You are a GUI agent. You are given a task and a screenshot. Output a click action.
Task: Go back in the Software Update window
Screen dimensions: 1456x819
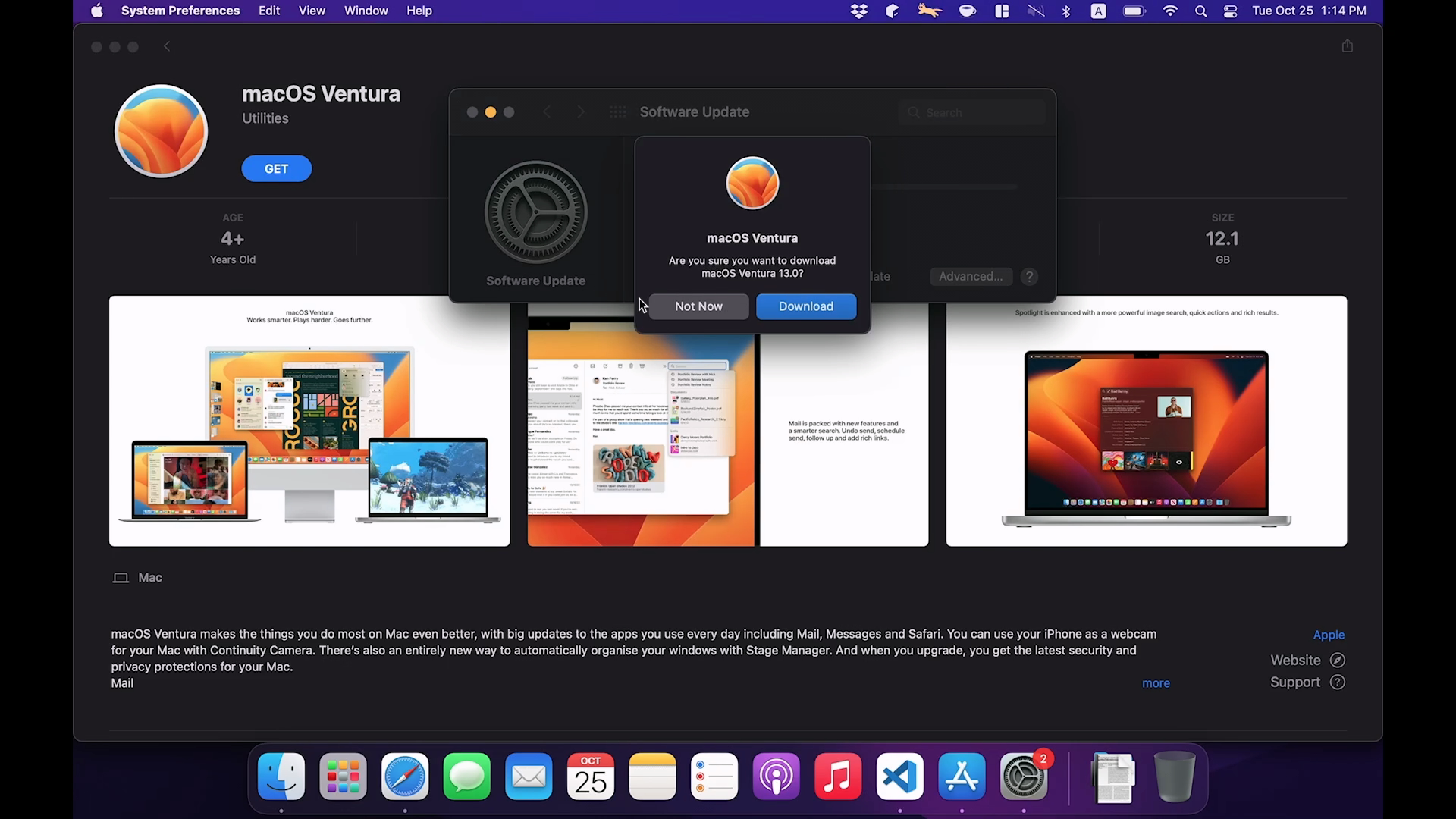(x=547, y=112)
